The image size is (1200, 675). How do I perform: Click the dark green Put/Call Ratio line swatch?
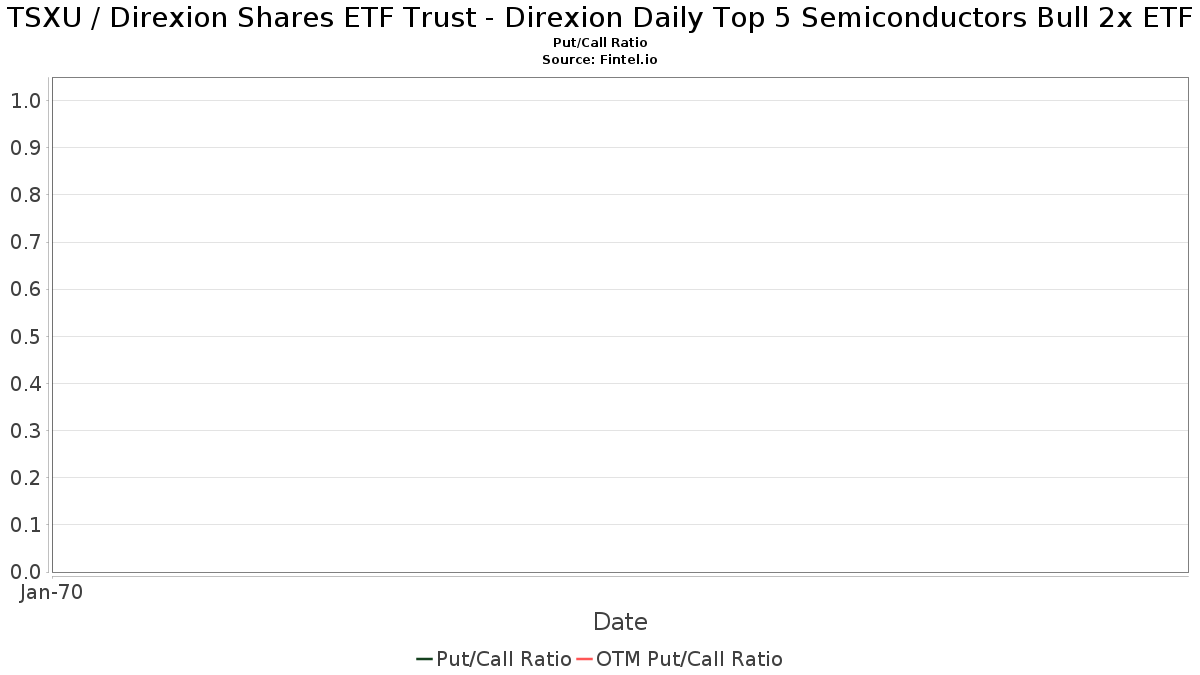(424, 659)
